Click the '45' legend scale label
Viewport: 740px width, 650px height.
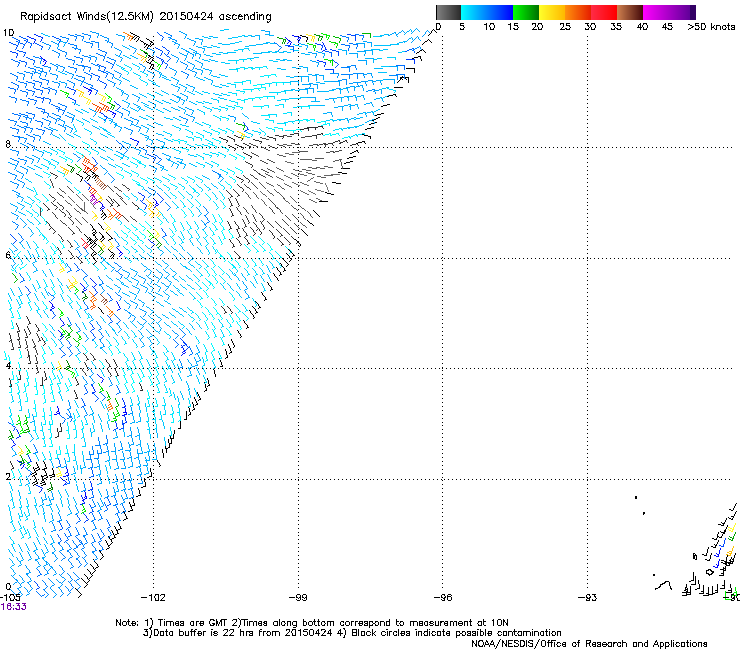tap(667, 27)
